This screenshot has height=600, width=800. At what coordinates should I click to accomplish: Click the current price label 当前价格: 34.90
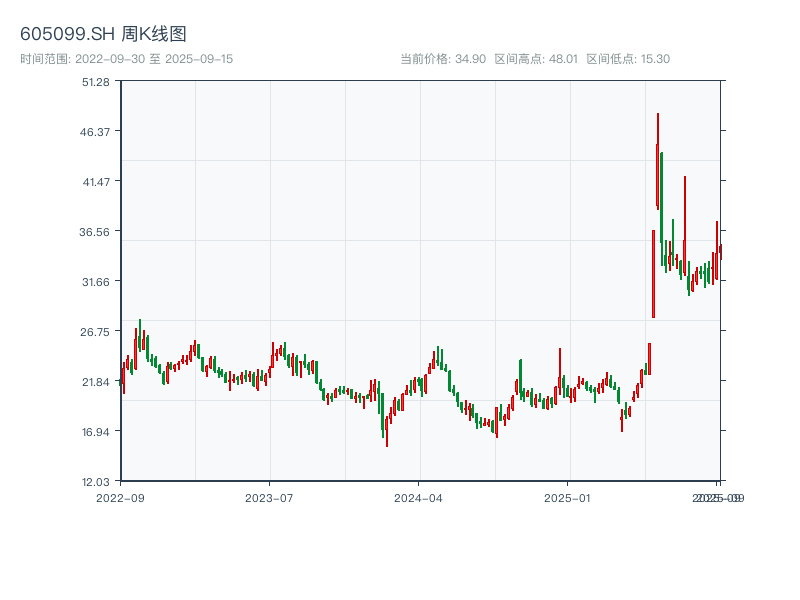[443, 59]
